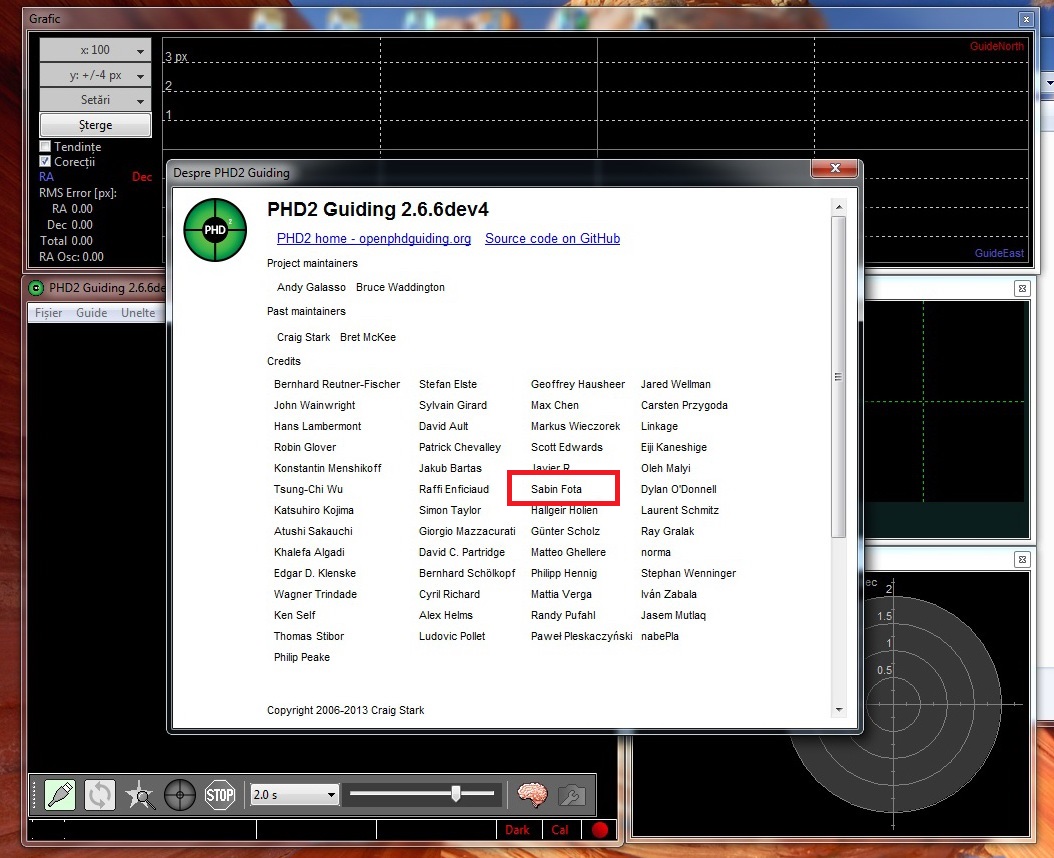1054x858 pixels.
Task: Toggle the Corecții checkbox
Action: [x=45, y=161]
